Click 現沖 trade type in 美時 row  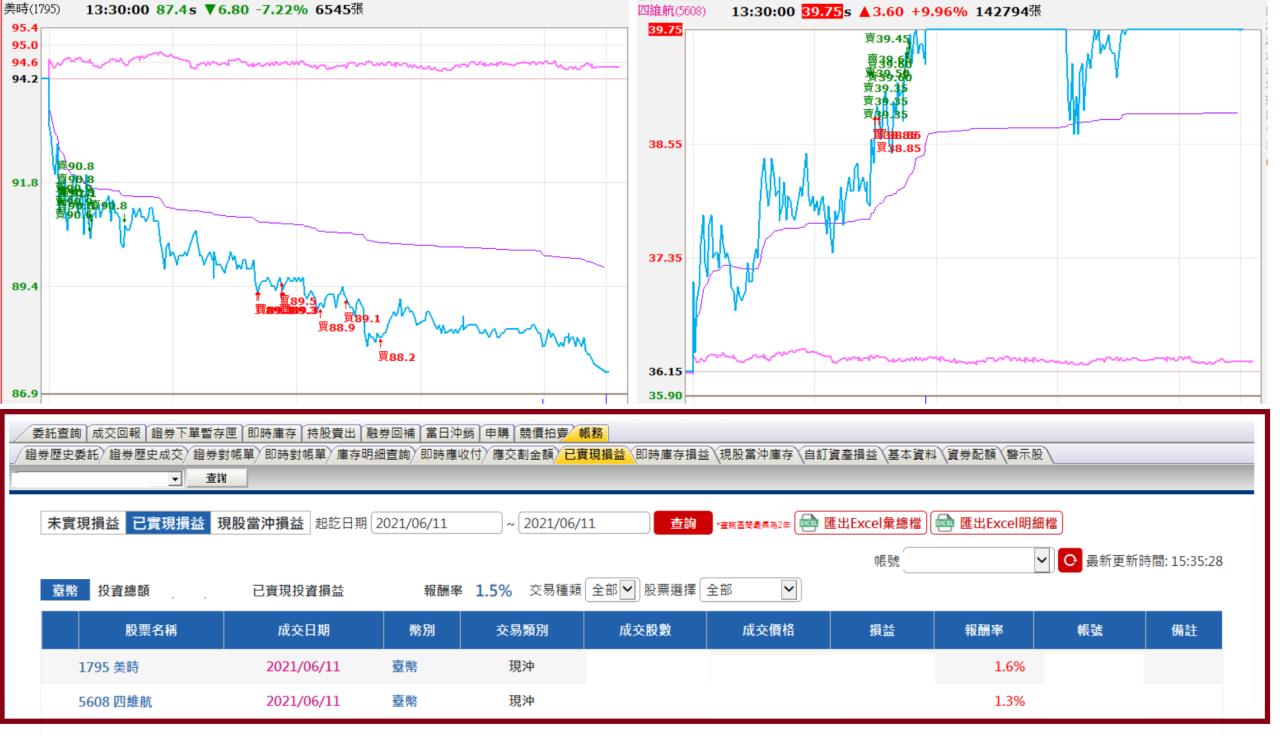(521, 667)
